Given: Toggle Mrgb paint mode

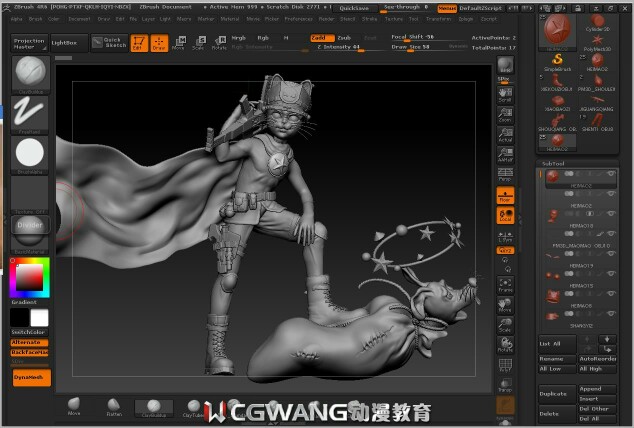Looking at the screenshot, I should (239, 38).
